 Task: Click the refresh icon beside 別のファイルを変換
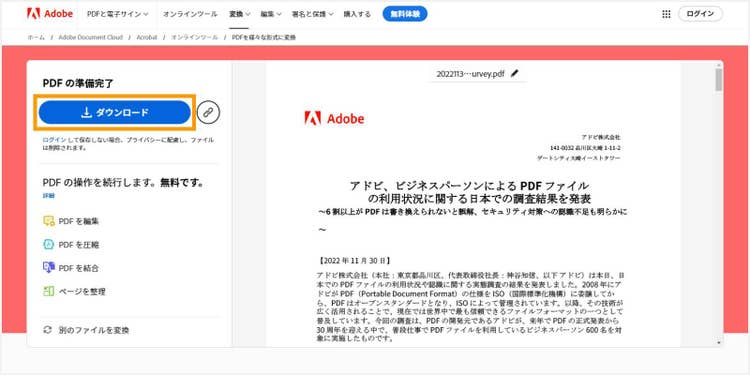tap(47, 330)
